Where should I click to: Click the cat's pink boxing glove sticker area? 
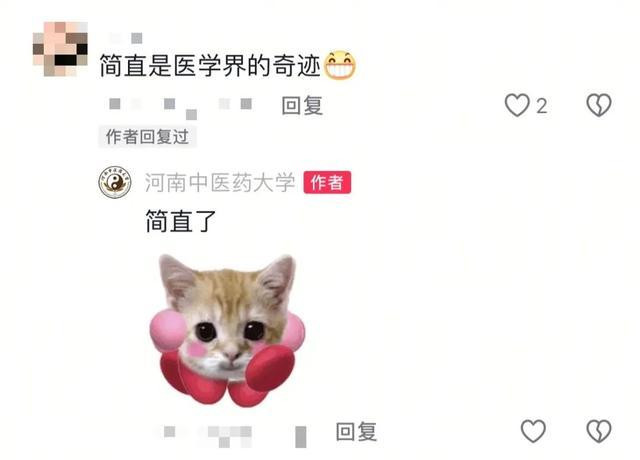(270, 369)
